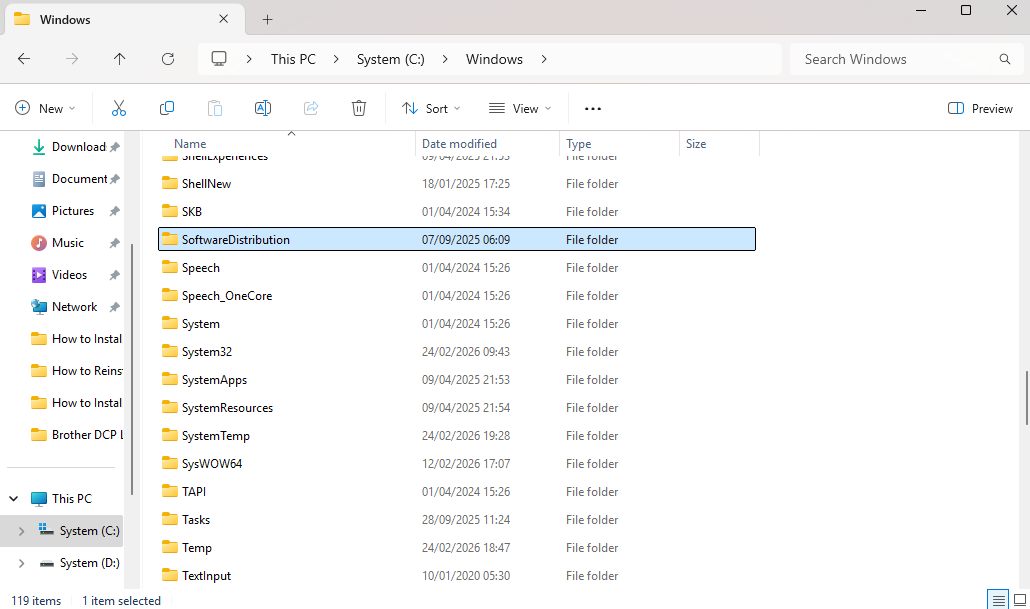Open the View dropdown

(x=520, y=108)
